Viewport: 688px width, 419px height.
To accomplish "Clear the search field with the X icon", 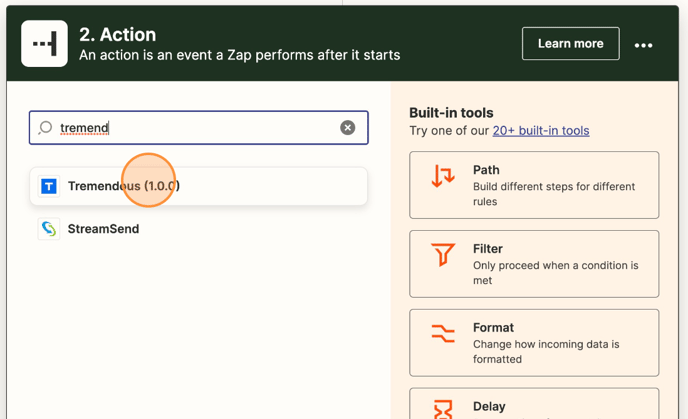I will click(348, 128).
